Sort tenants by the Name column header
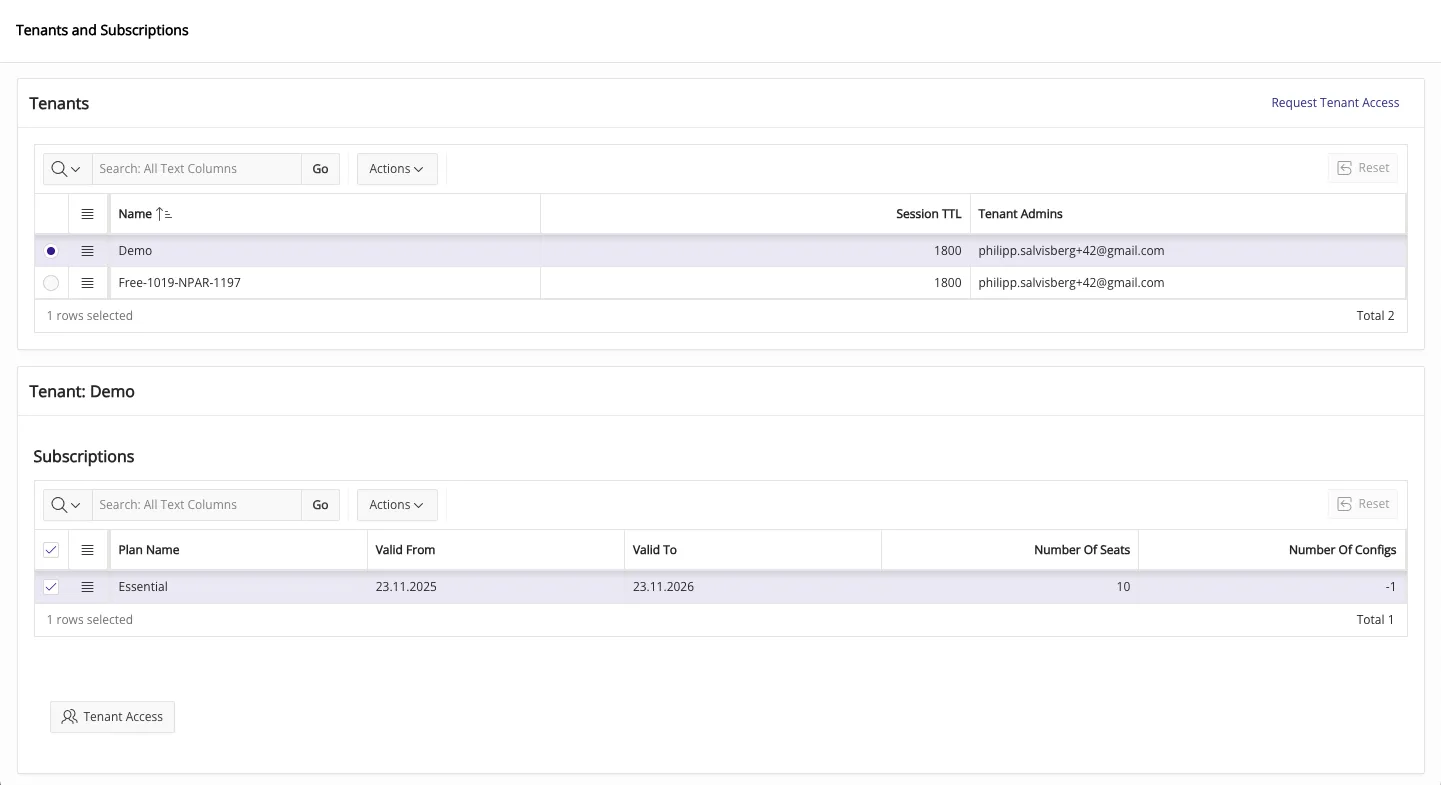Screen dimensions: 1441x785 (136, 214)
